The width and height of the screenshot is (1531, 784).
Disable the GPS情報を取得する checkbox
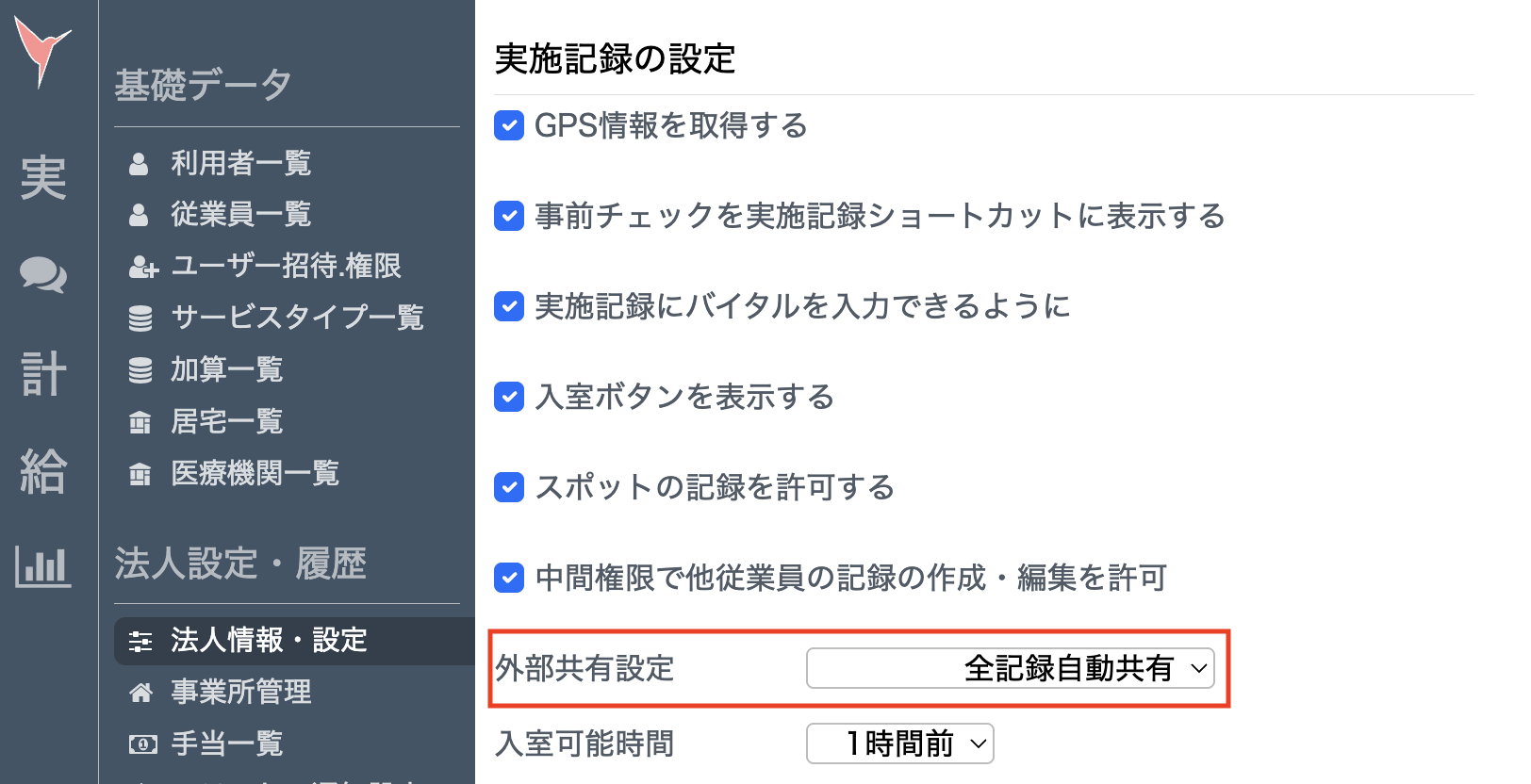click(x=508, y=125)
